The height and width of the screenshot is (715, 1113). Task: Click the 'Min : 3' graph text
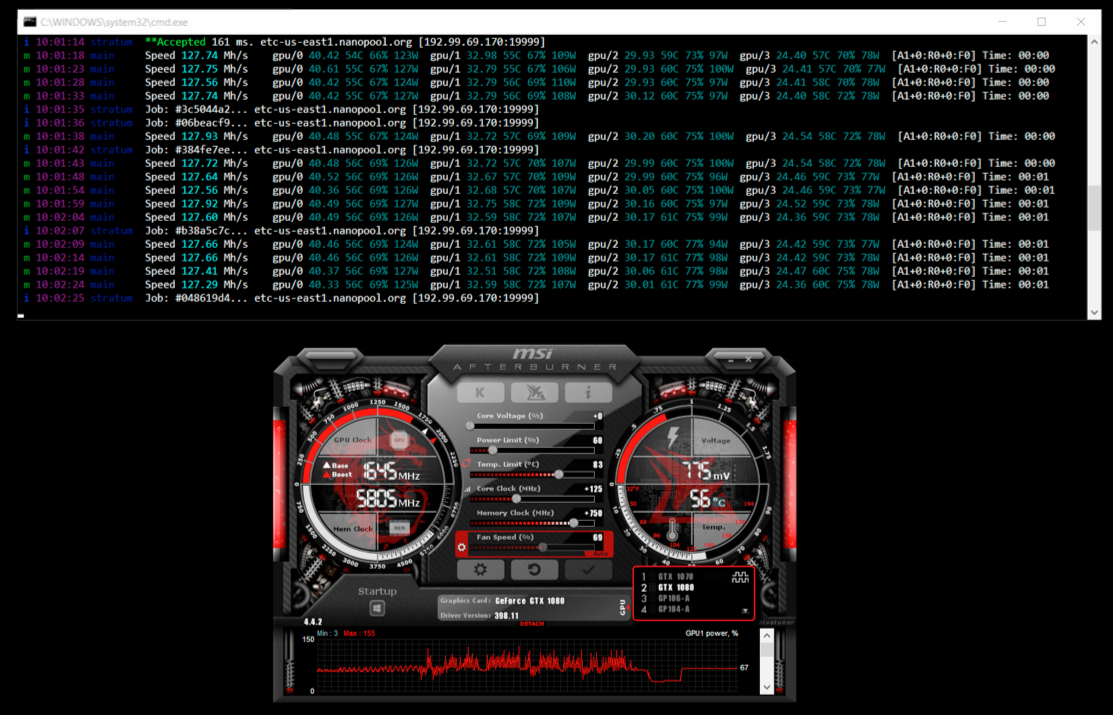(x=327, y=633)
